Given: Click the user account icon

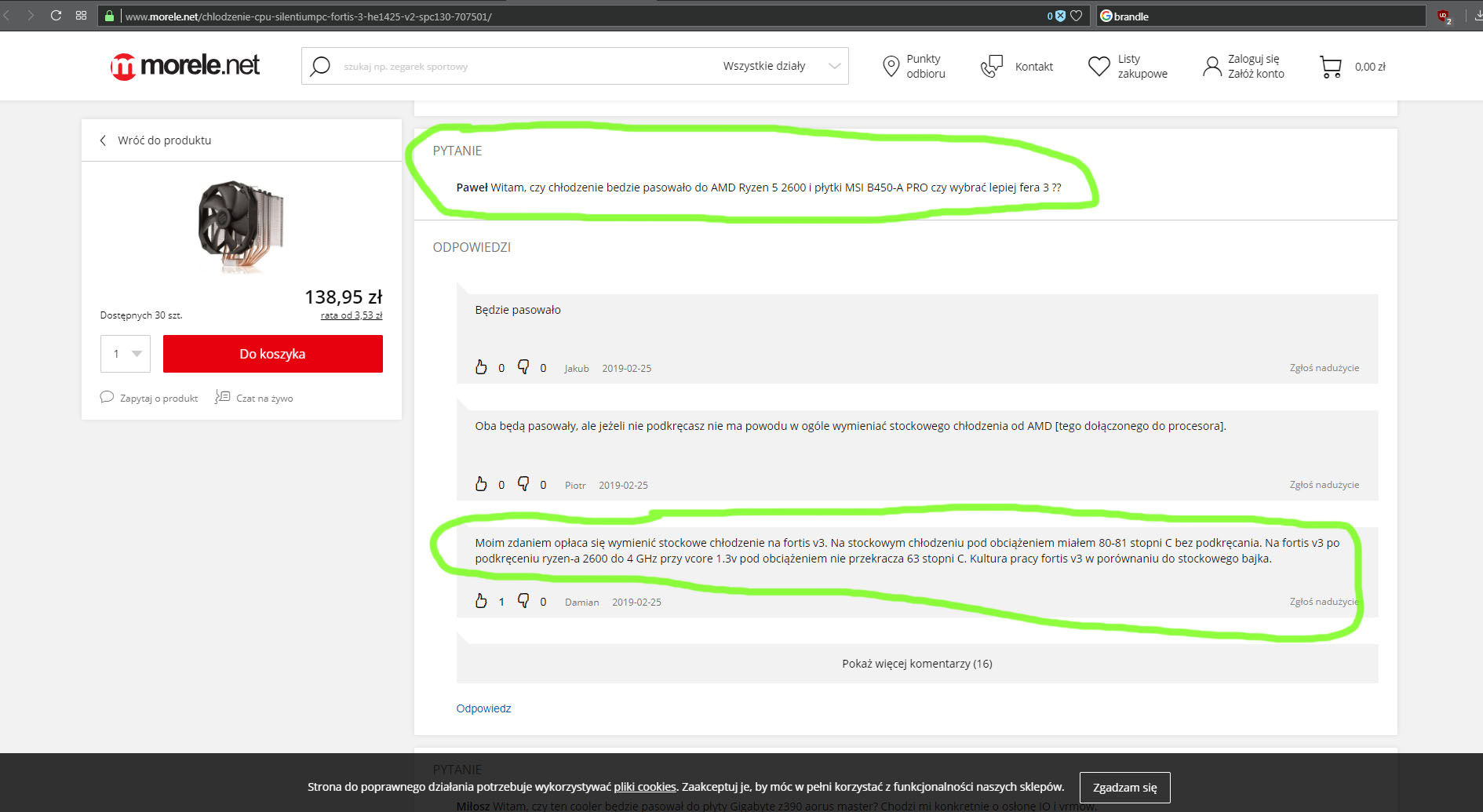Looking at the screenshot, I should click(x=1212, y=66).
